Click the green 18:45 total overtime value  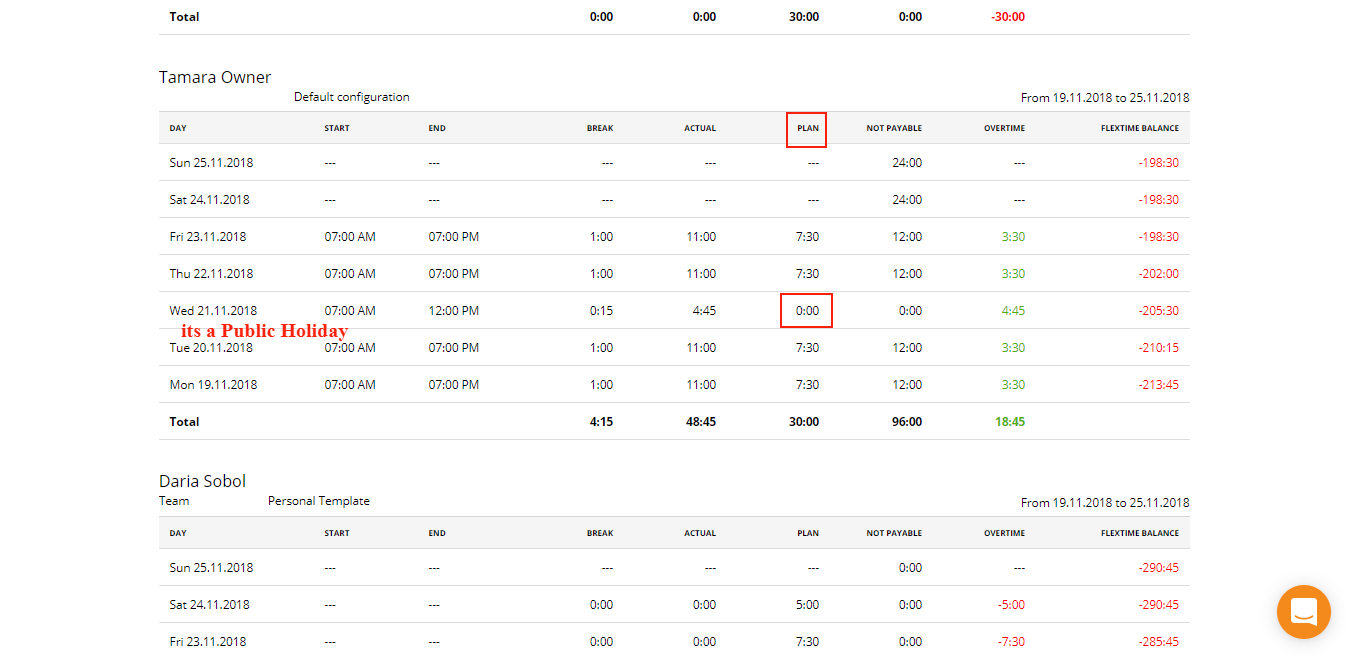pos(1010,422)
